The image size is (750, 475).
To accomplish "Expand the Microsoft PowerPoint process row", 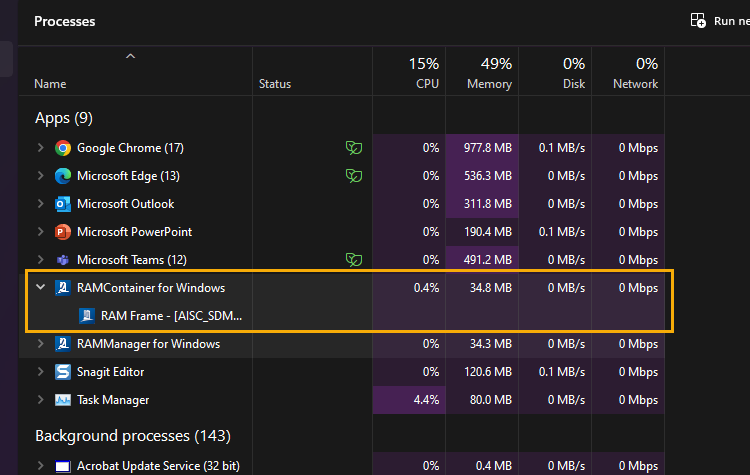I will tap(41, 232).
